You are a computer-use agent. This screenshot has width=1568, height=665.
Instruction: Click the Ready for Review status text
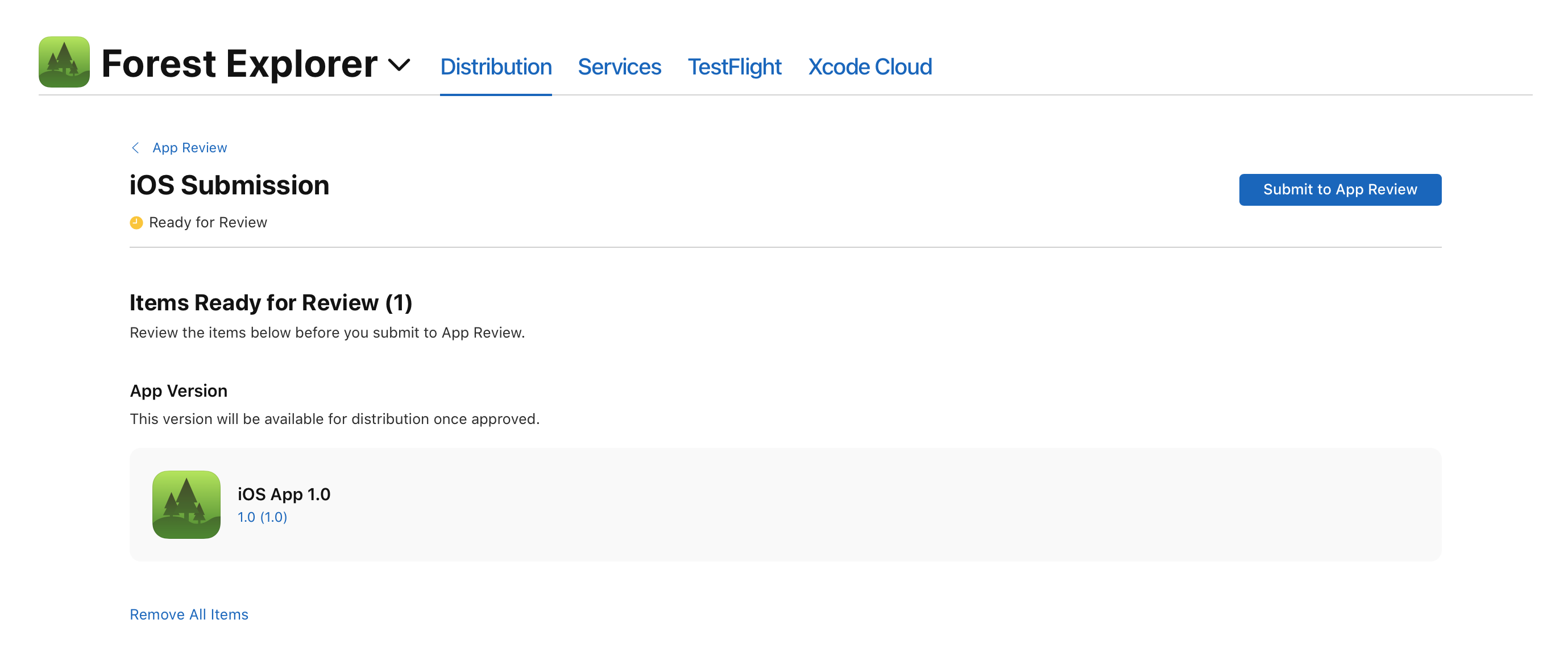click(208, 223)
